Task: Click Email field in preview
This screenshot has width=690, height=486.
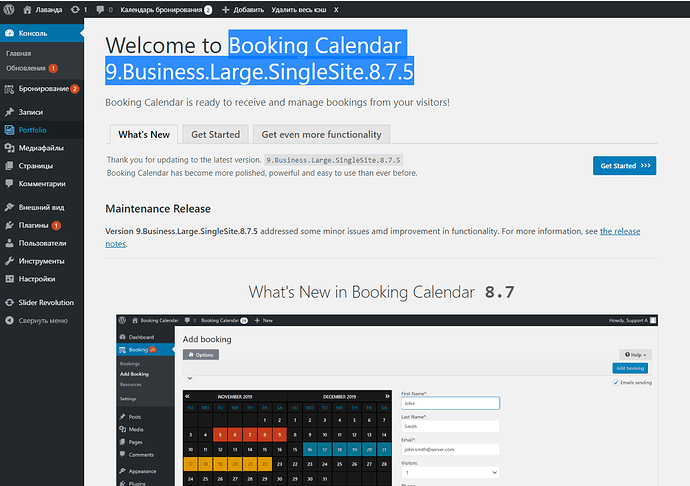Action: pos(450,449)
